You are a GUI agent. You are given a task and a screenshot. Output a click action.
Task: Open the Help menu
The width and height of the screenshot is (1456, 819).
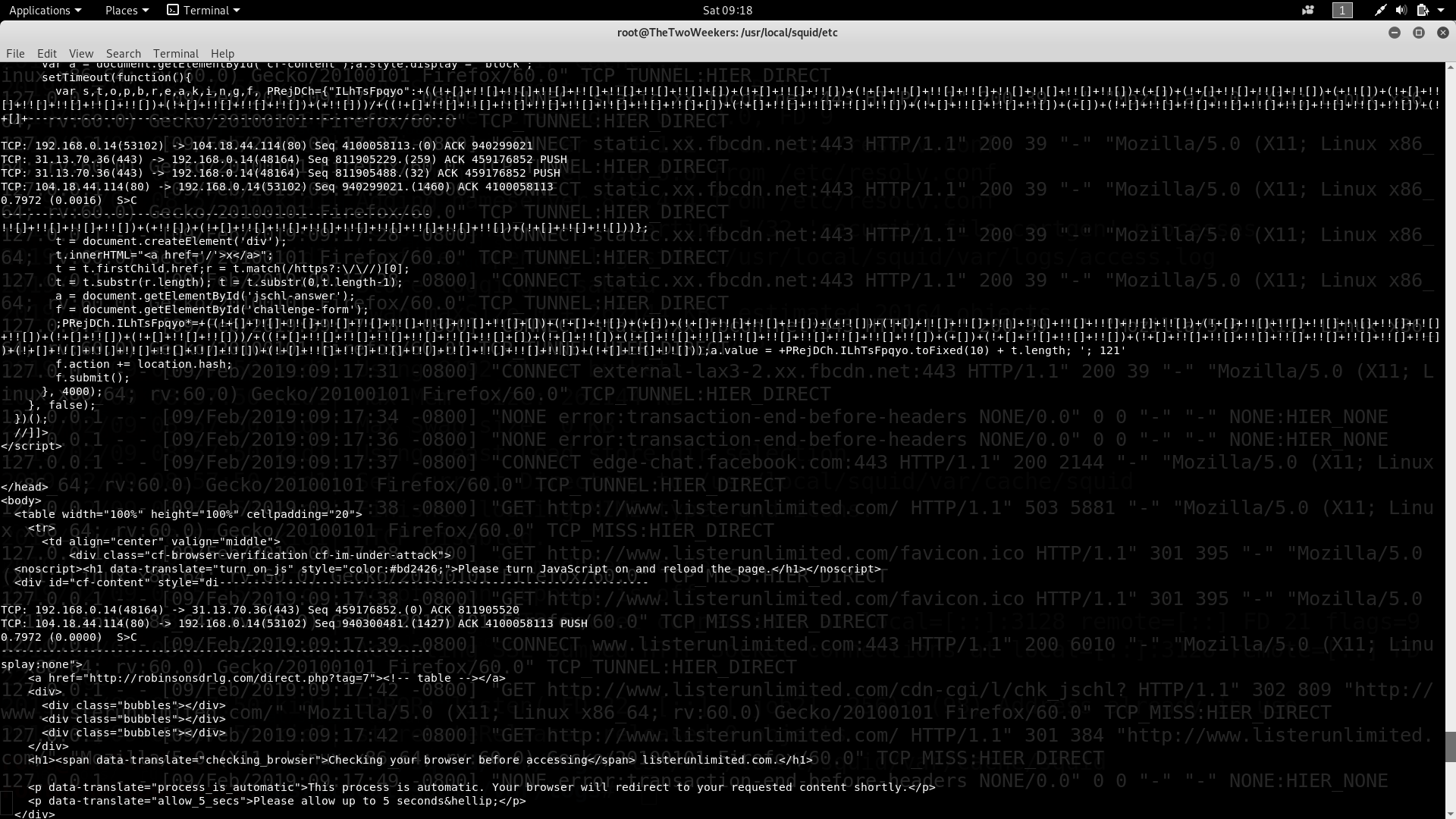click(x=222, y=53)
